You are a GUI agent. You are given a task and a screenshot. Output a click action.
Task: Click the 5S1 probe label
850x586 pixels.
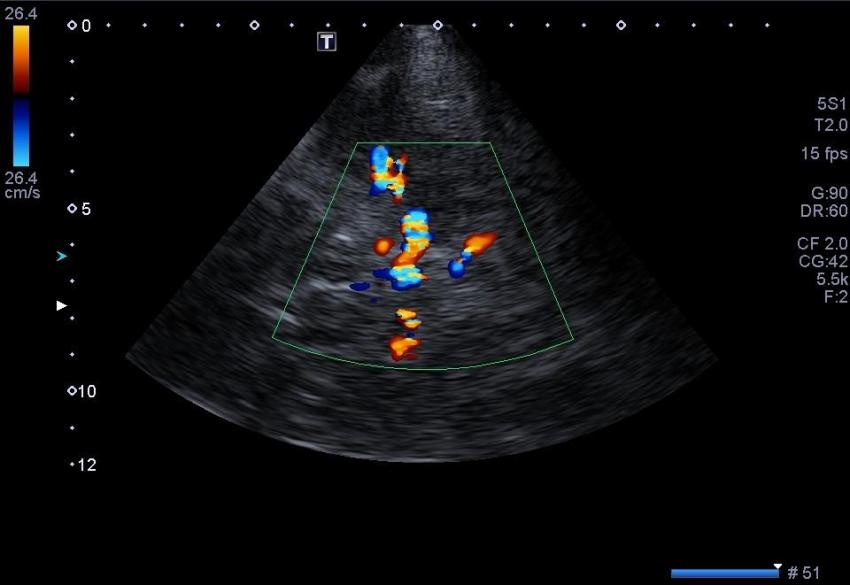831,104
